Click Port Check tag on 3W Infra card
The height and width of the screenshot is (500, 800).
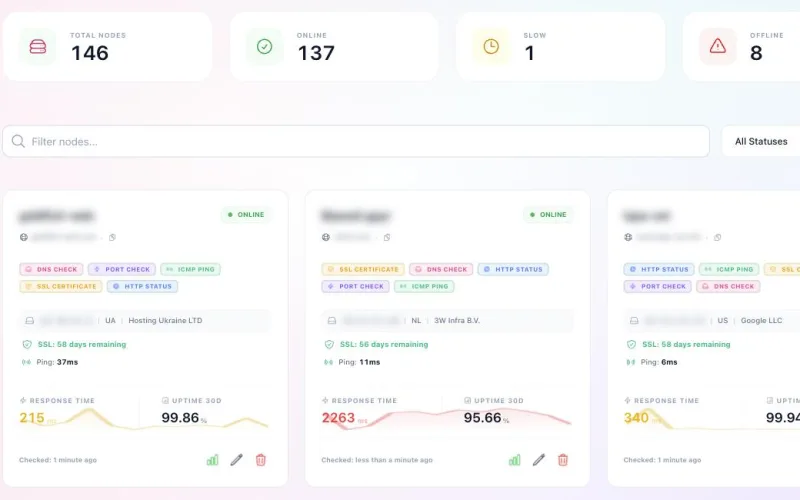pyautogui.click(x=356, y=286)
